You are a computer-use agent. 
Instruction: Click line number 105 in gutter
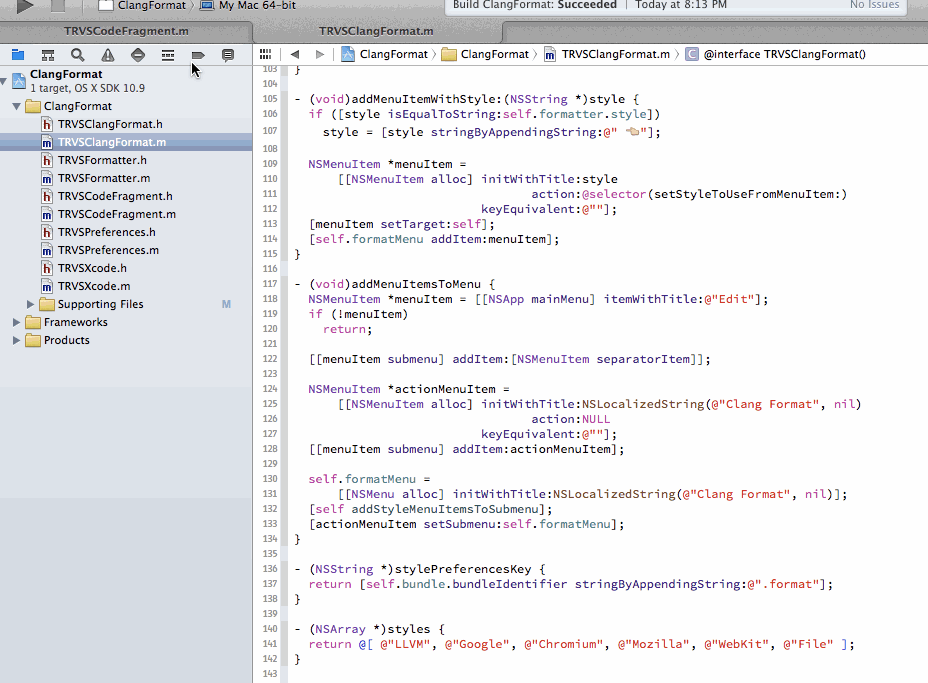point(270,99)
